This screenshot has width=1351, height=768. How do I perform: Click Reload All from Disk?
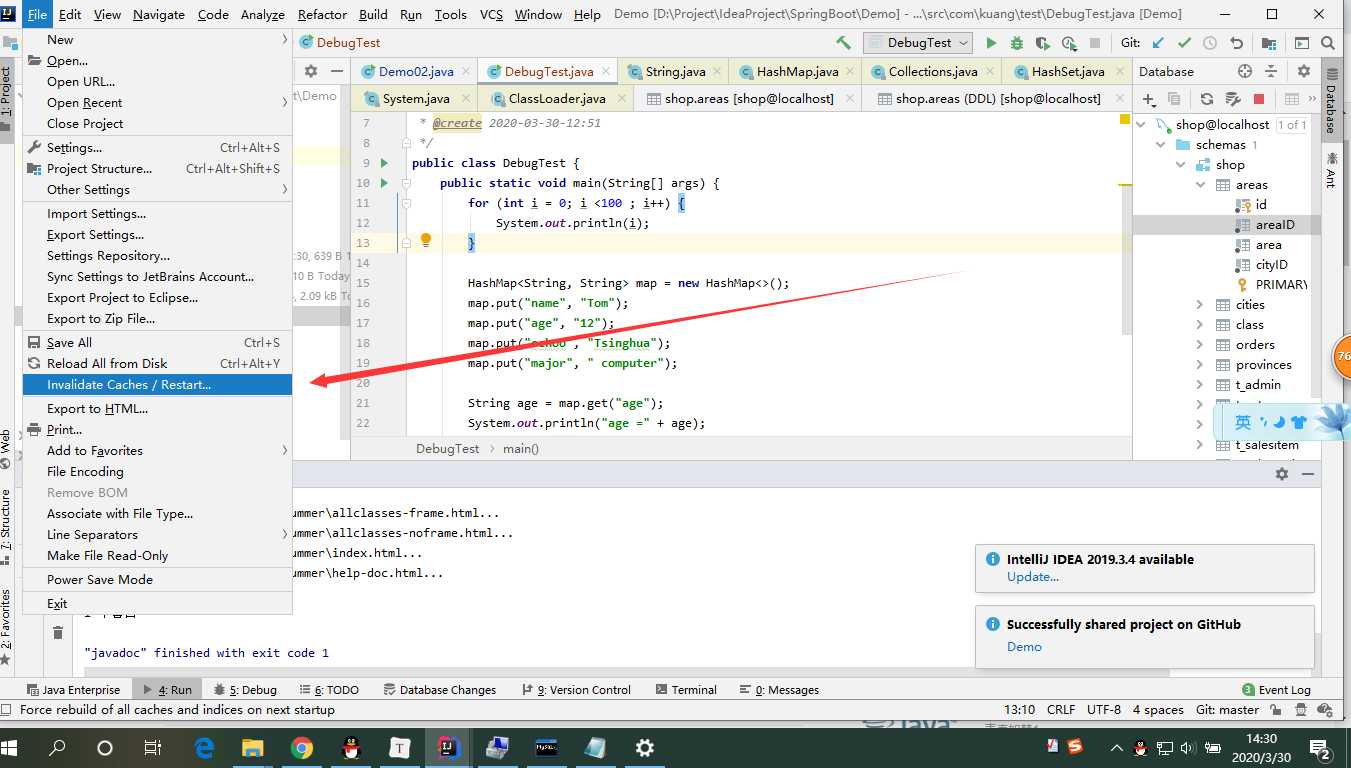point(157,363)
